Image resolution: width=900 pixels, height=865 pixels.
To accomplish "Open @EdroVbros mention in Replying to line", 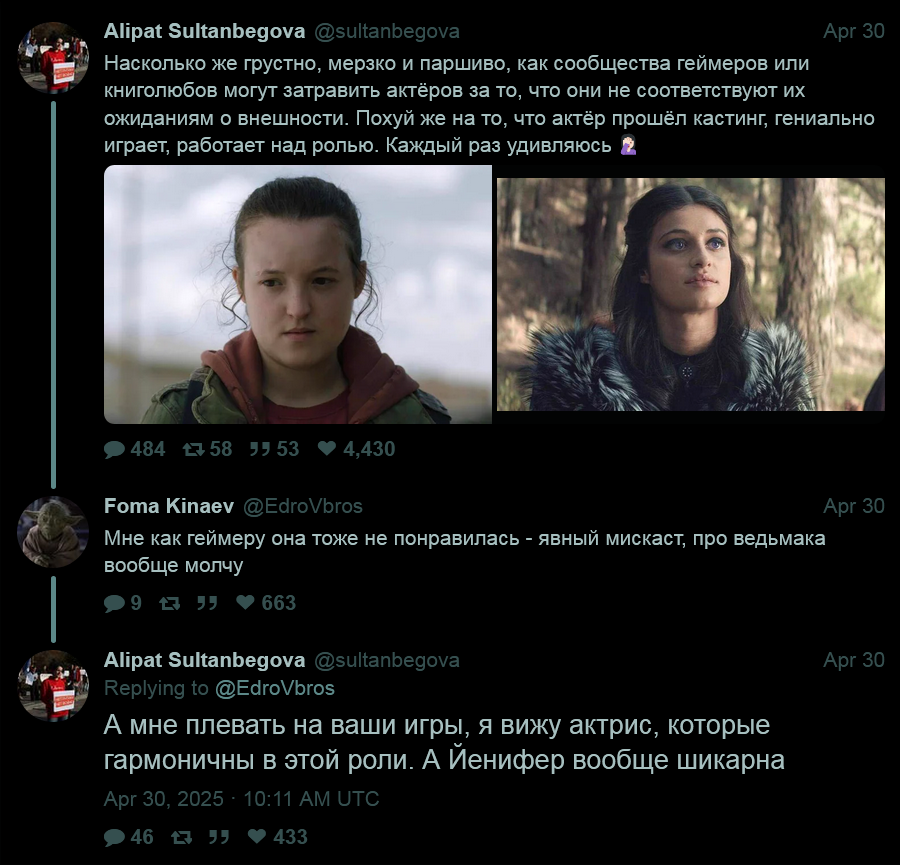I will [x=274, y=688].
